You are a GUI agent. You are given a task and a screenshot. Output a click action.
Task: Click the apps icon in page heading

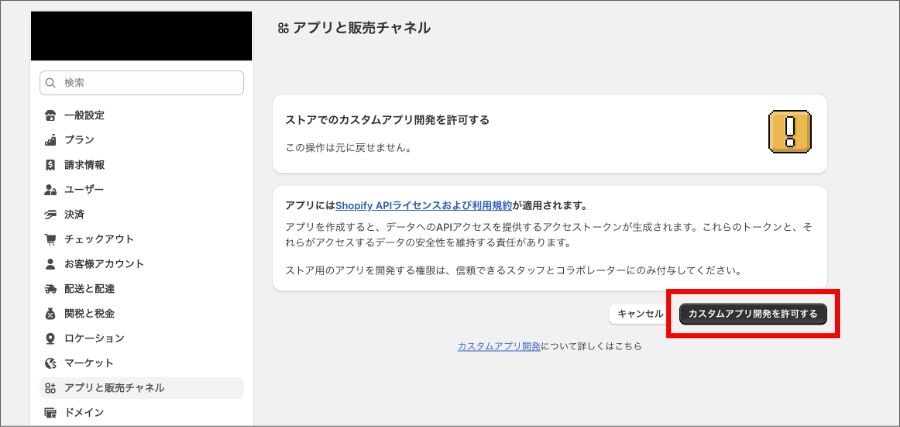[282, 28]
